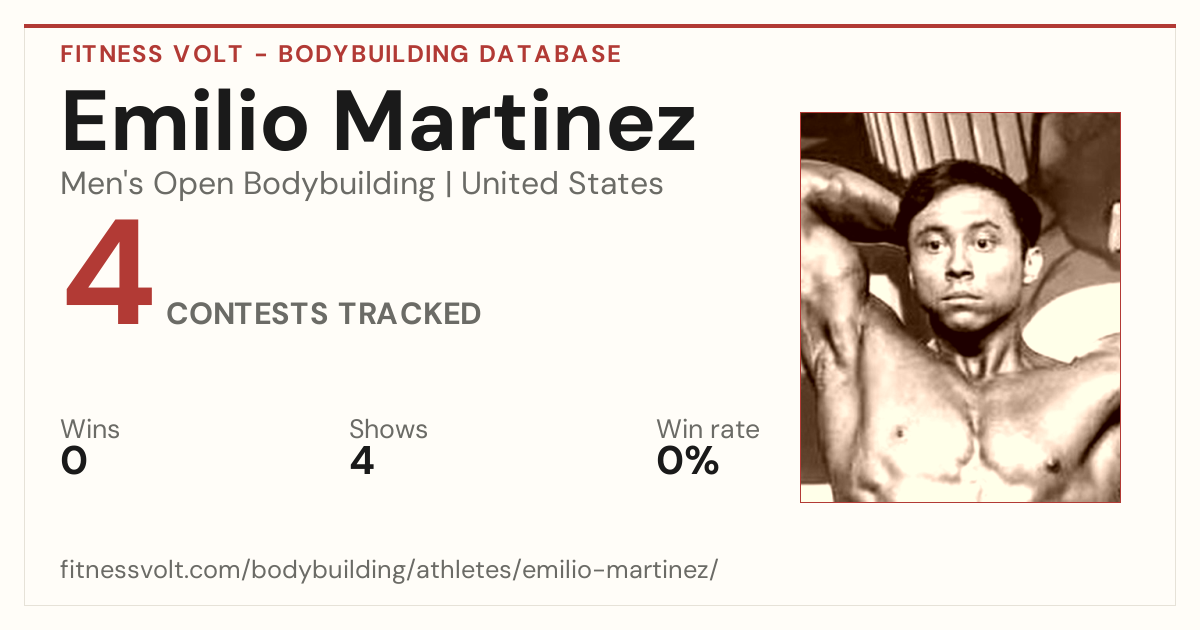This screenshot has height=630, width=1200.
Task: Click the United States country label
Action: (x=562, y=184)
